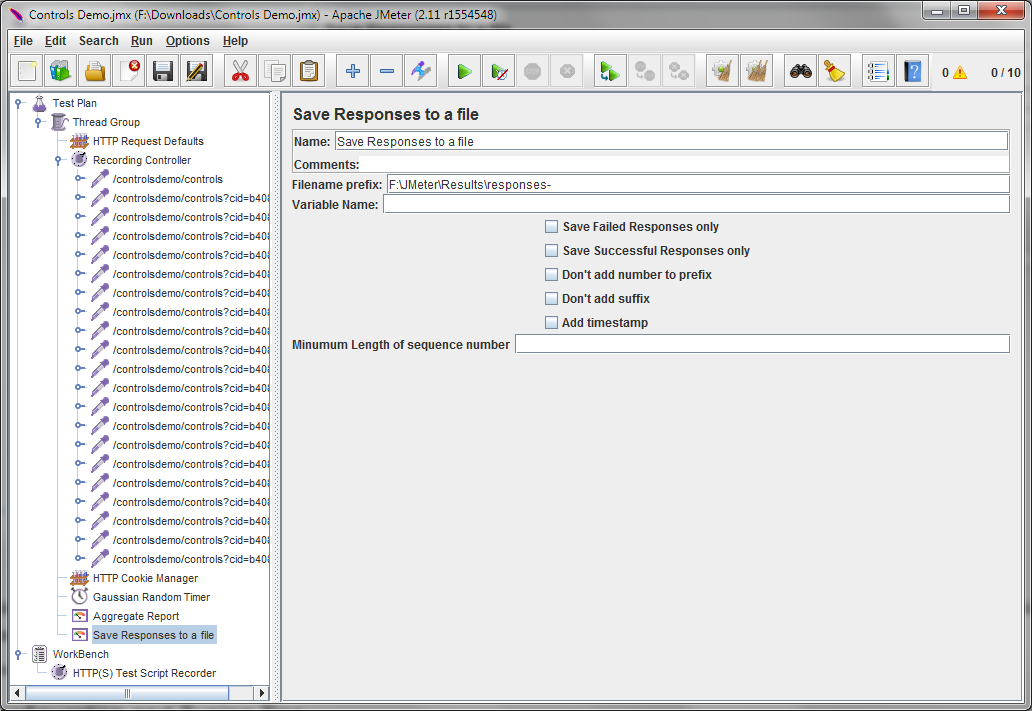Select the Recording Controller label
This screenshot has height=711, width=1032.
click(x=142, y=160)
